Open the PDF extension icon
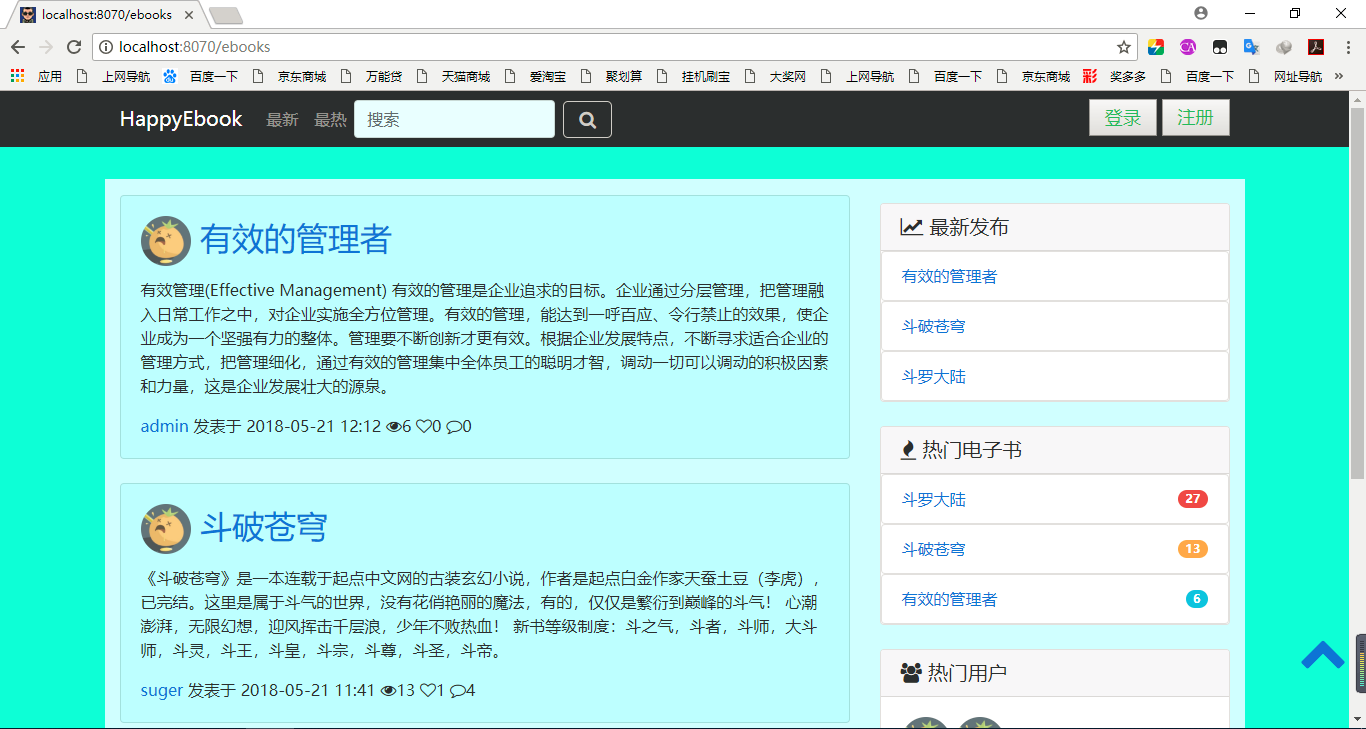This screenshot has width=1366, height=729. 1316,47
